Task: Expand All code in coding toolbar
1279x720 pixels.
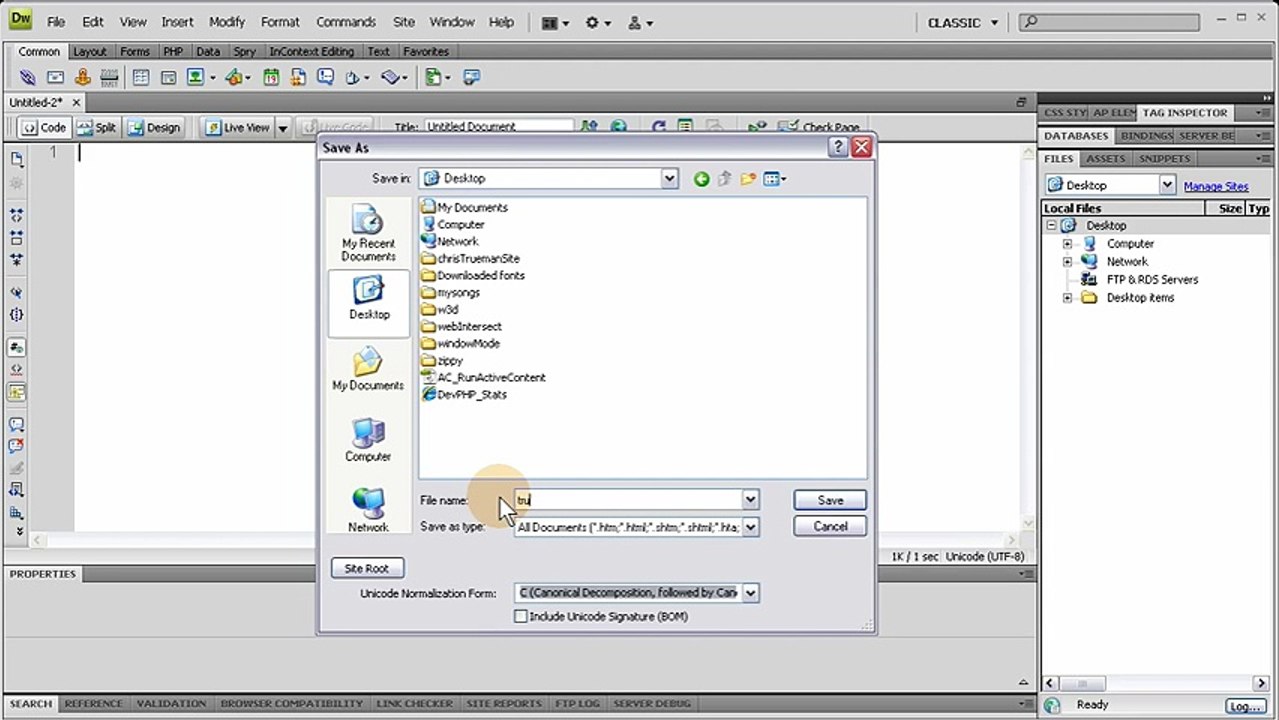Action: click(17, 259)
